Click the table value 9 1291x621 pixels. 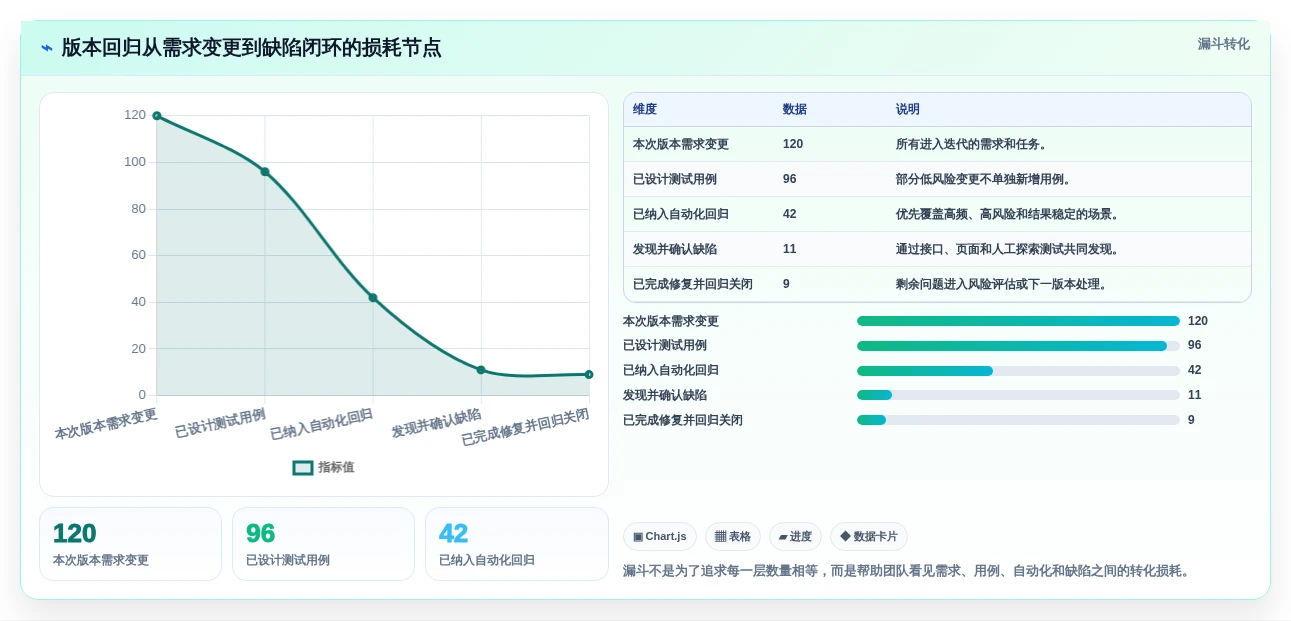[x=786, y=284]
